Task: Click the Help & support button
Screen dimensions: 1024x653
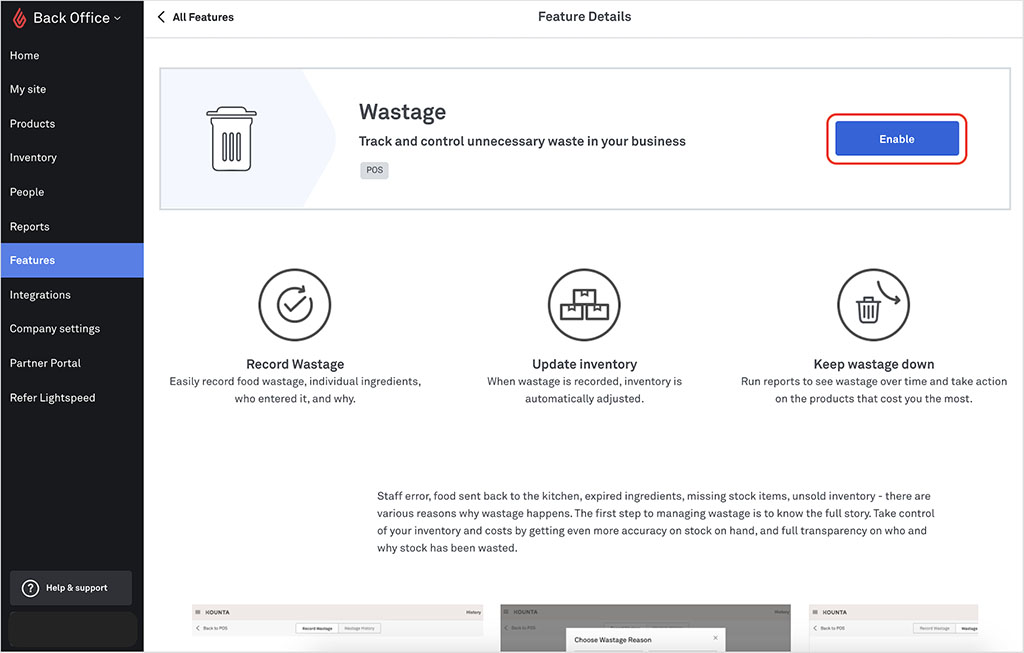Action: [x=71, y=588]
